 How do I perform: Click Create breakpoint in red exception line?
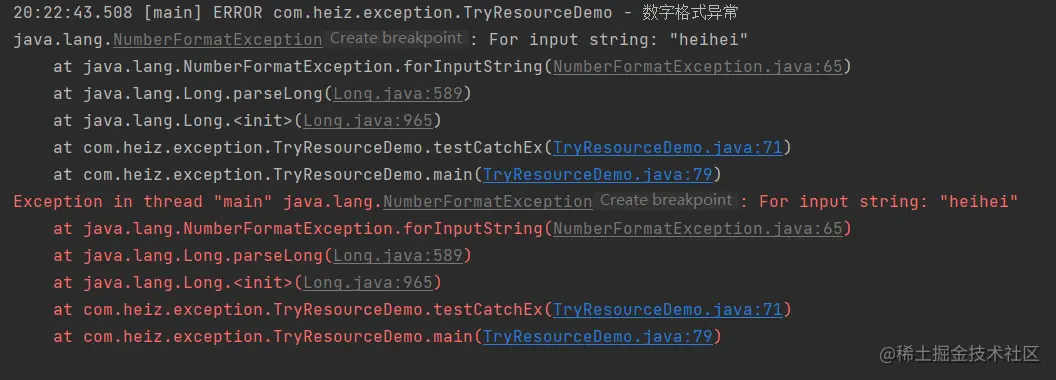coord(666,200)
